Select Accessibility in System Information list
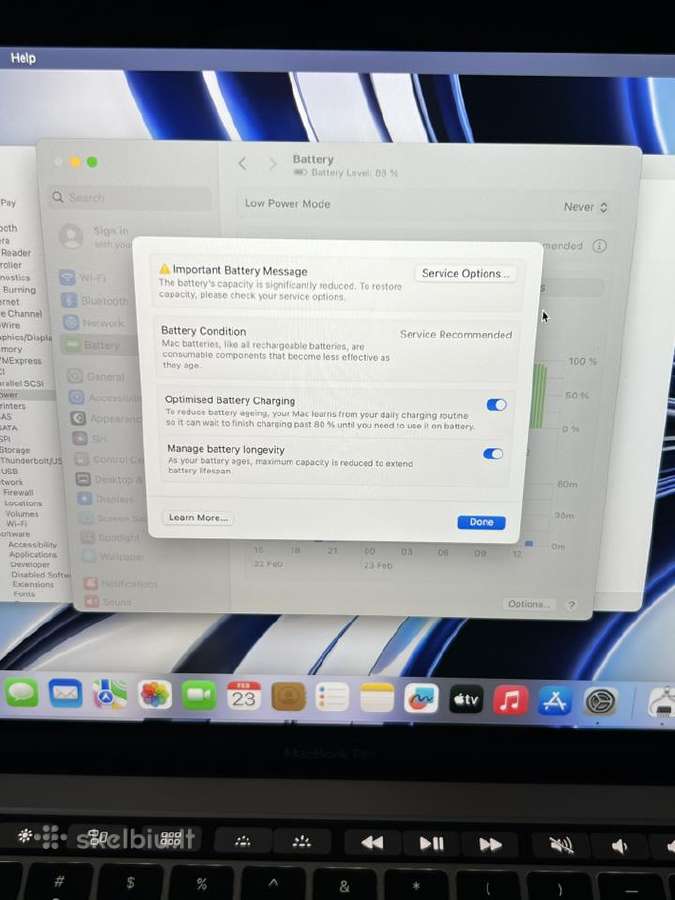Viewport: 675px width, 900px height. (x=32, y=544)
